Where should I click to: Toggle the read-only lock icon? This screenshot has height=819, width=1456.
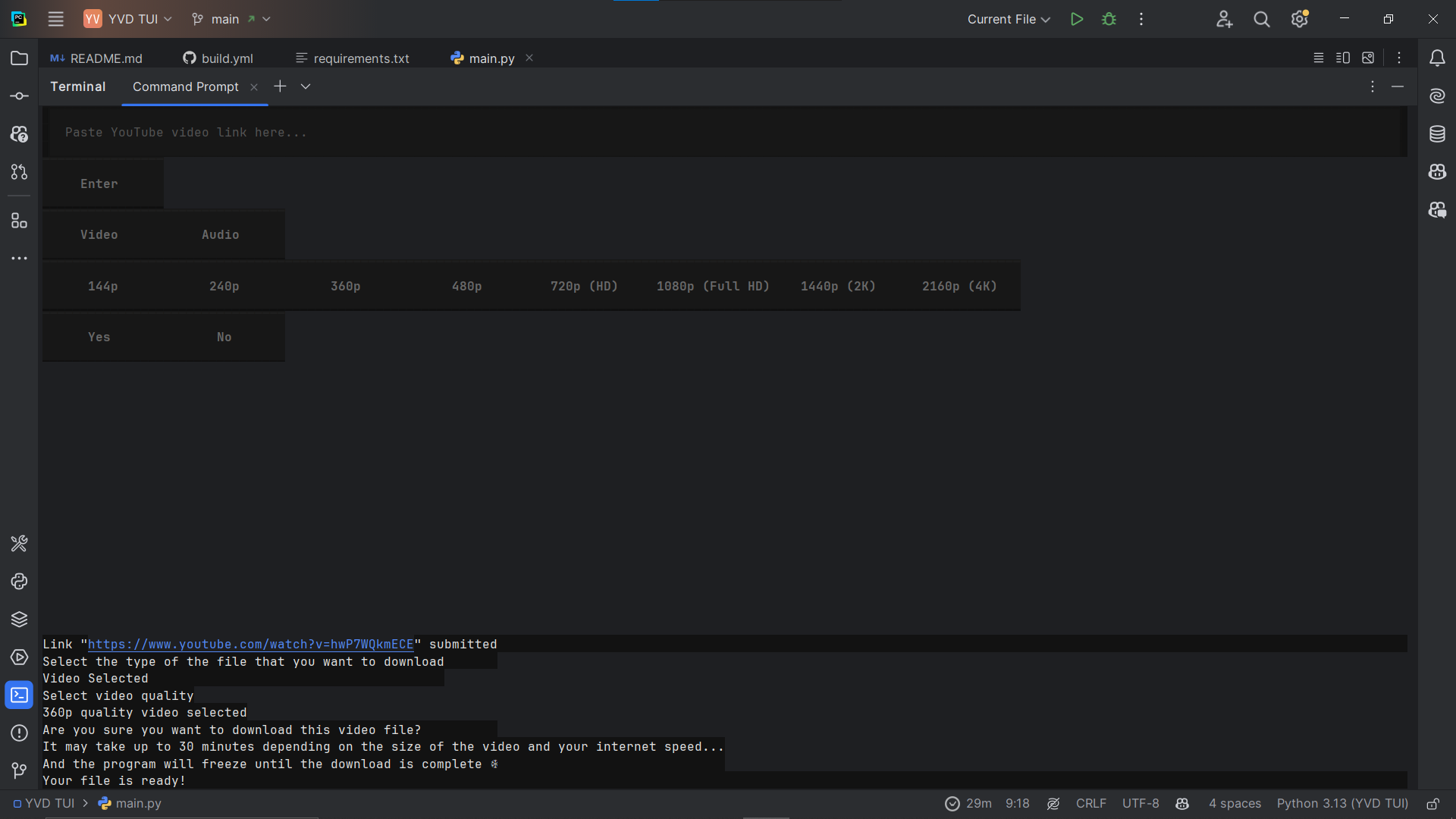[1433, 804]
